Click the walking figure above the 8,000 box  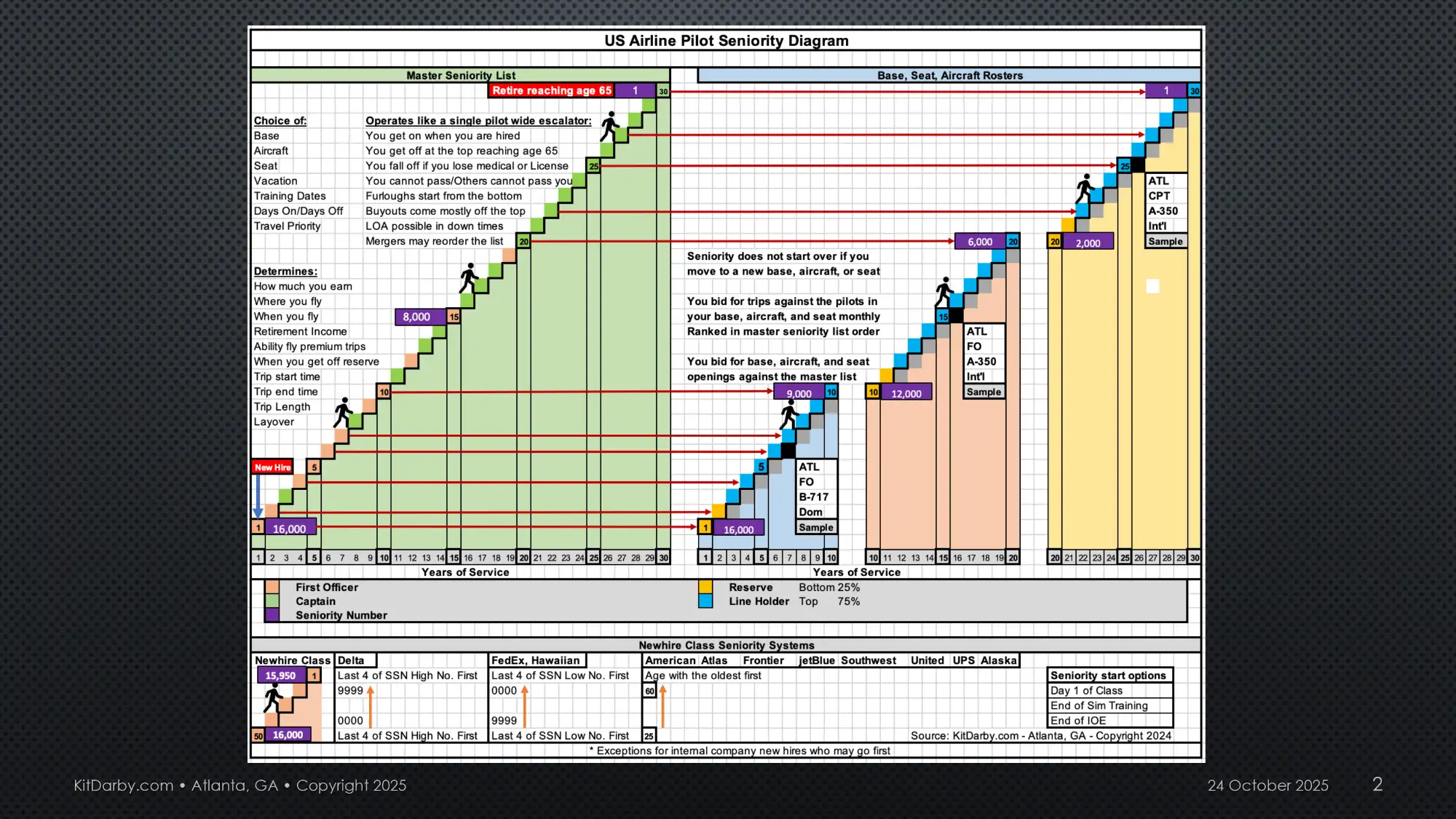coord(469,278)
